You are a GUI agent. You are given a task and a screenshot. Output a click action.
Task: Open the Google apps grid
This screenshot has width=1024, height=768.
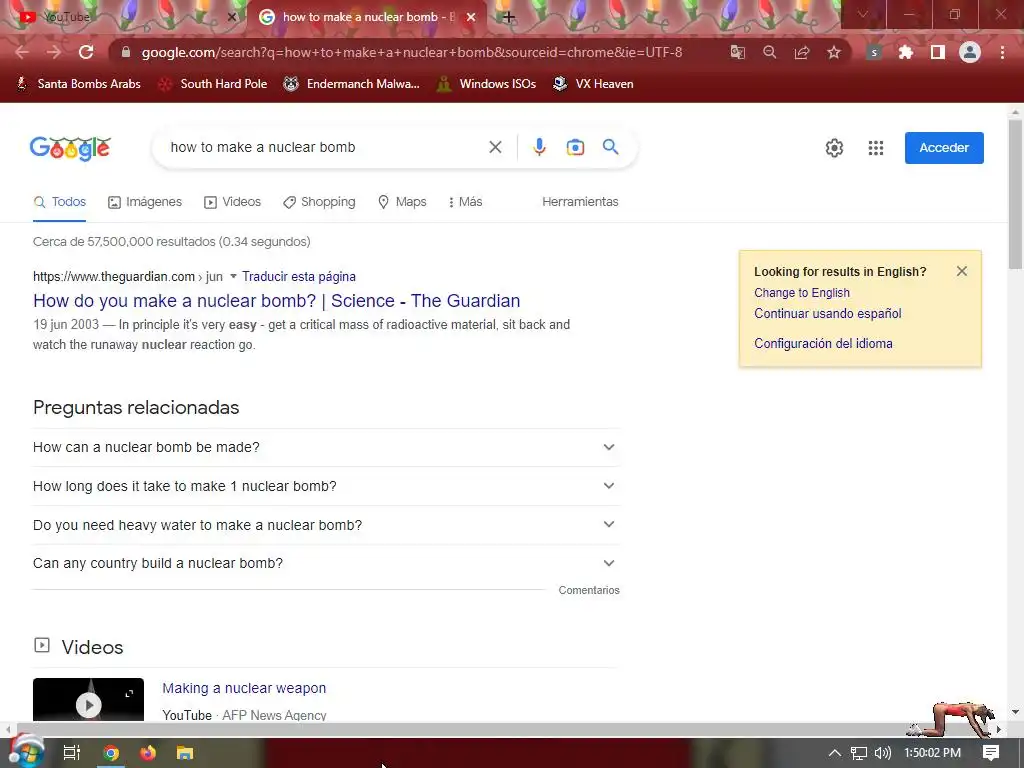(x=876, y=148)
